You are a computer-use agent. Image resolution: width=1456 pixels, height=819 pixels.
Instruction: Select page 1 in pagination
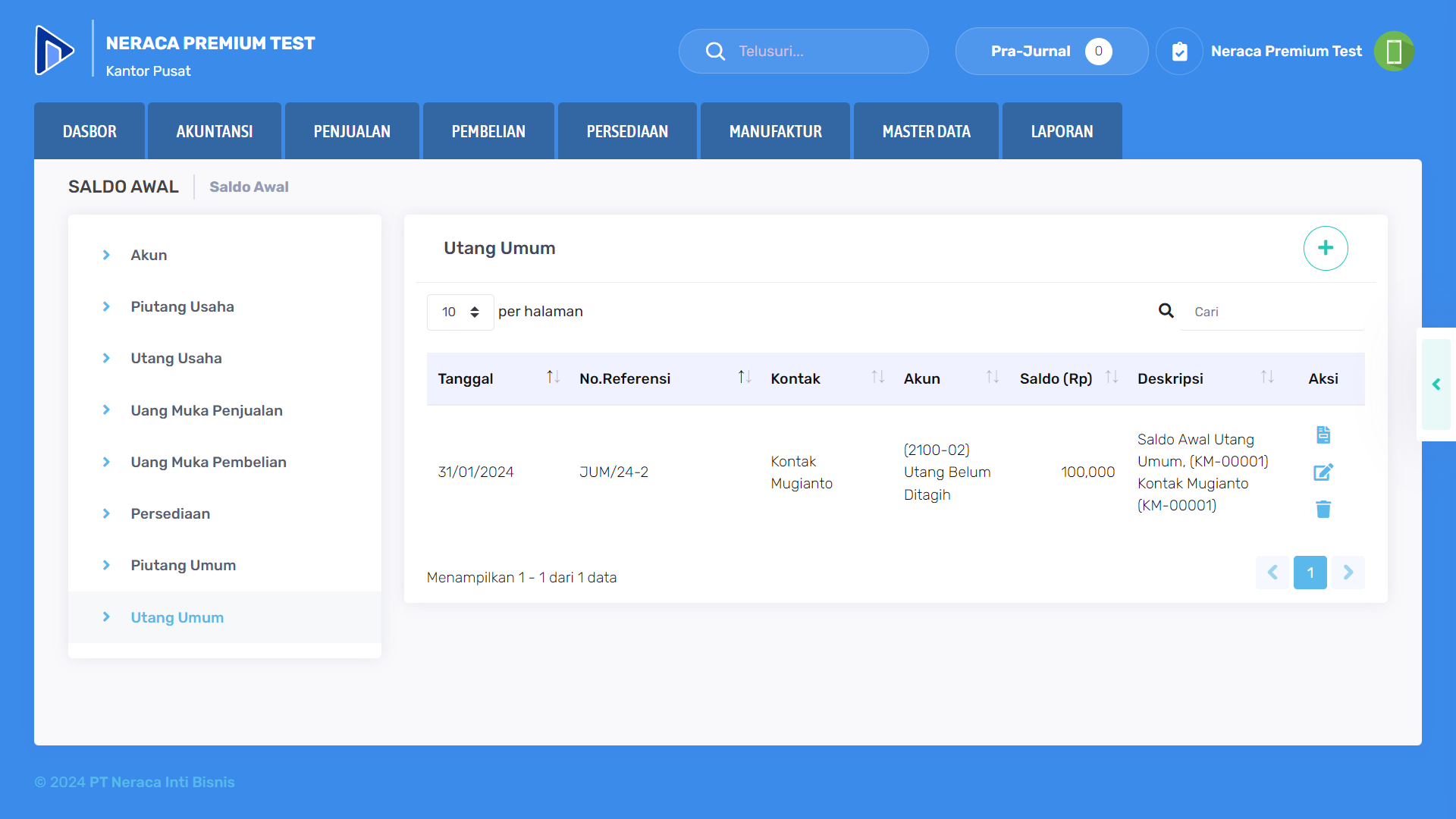pos(1310,573)
